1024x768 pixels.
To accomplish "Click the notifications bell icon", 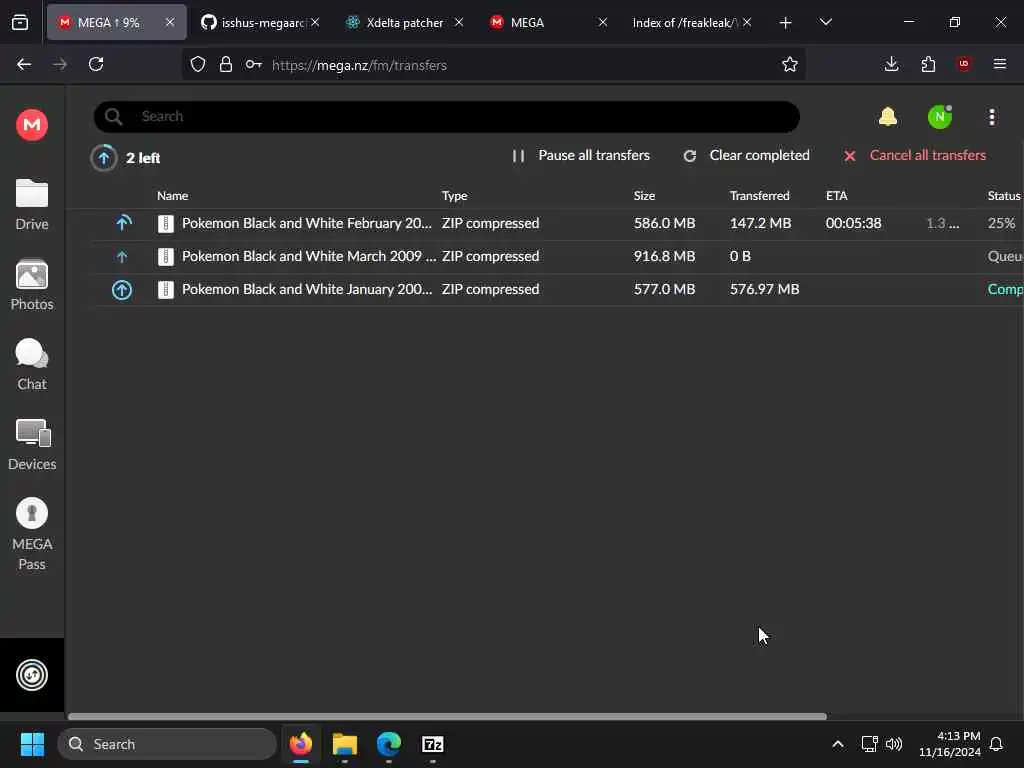I will point(888,117).
